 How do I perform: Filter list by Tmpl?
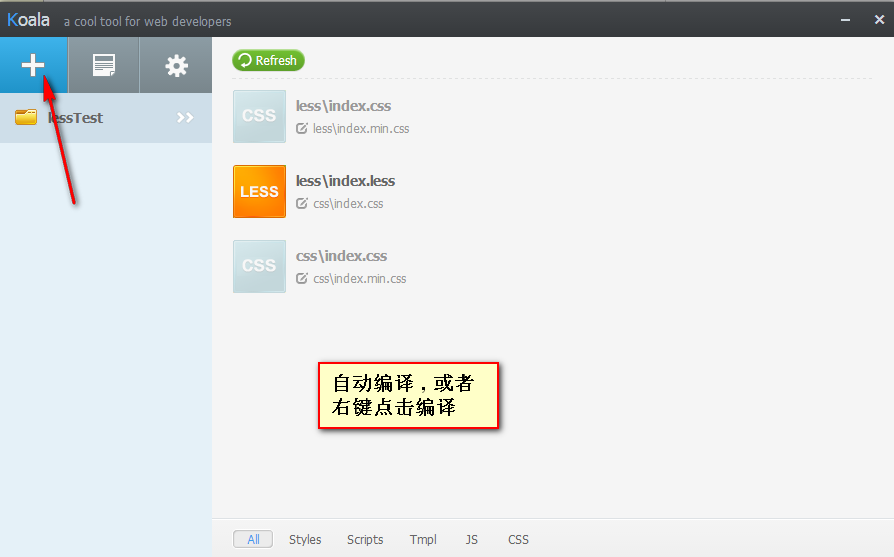(423, 539)
